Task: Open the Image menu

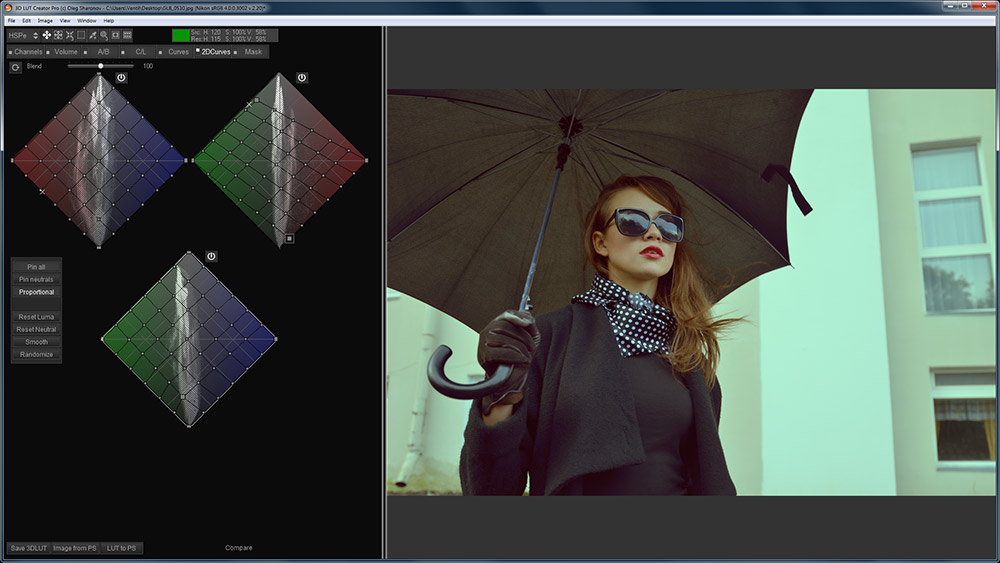Action: coord(44,20)
